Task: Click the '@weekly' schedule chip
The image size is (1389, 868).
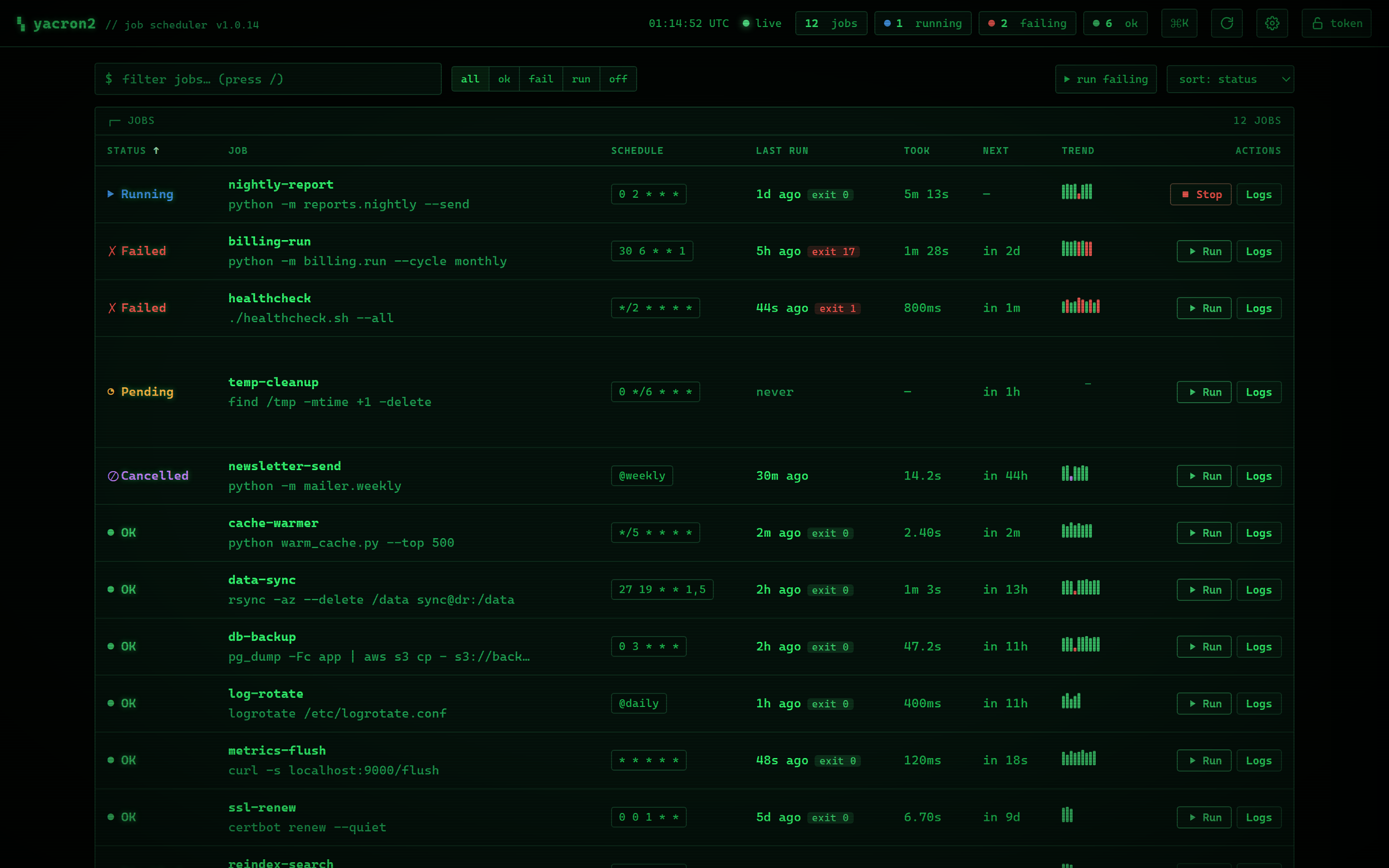Action: (642, 475)
